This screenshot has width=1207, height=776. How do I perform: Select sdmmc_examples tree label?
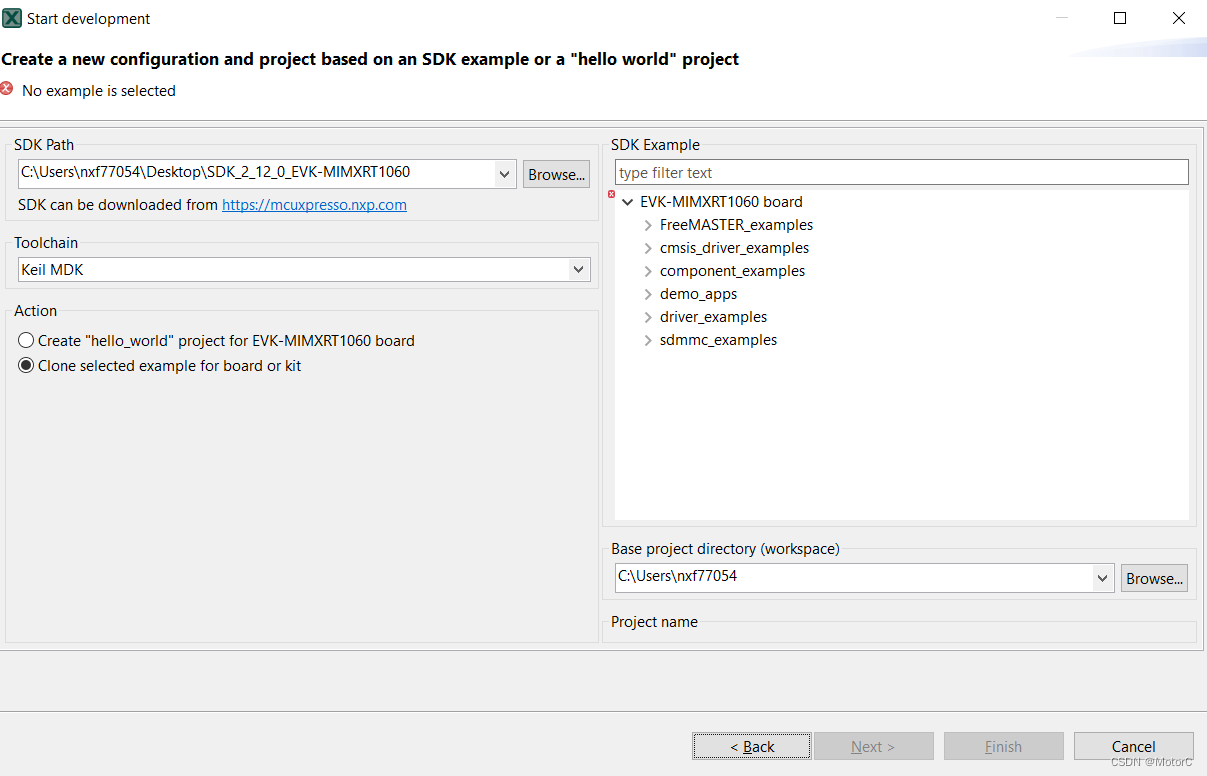click(x=718, y=340)
